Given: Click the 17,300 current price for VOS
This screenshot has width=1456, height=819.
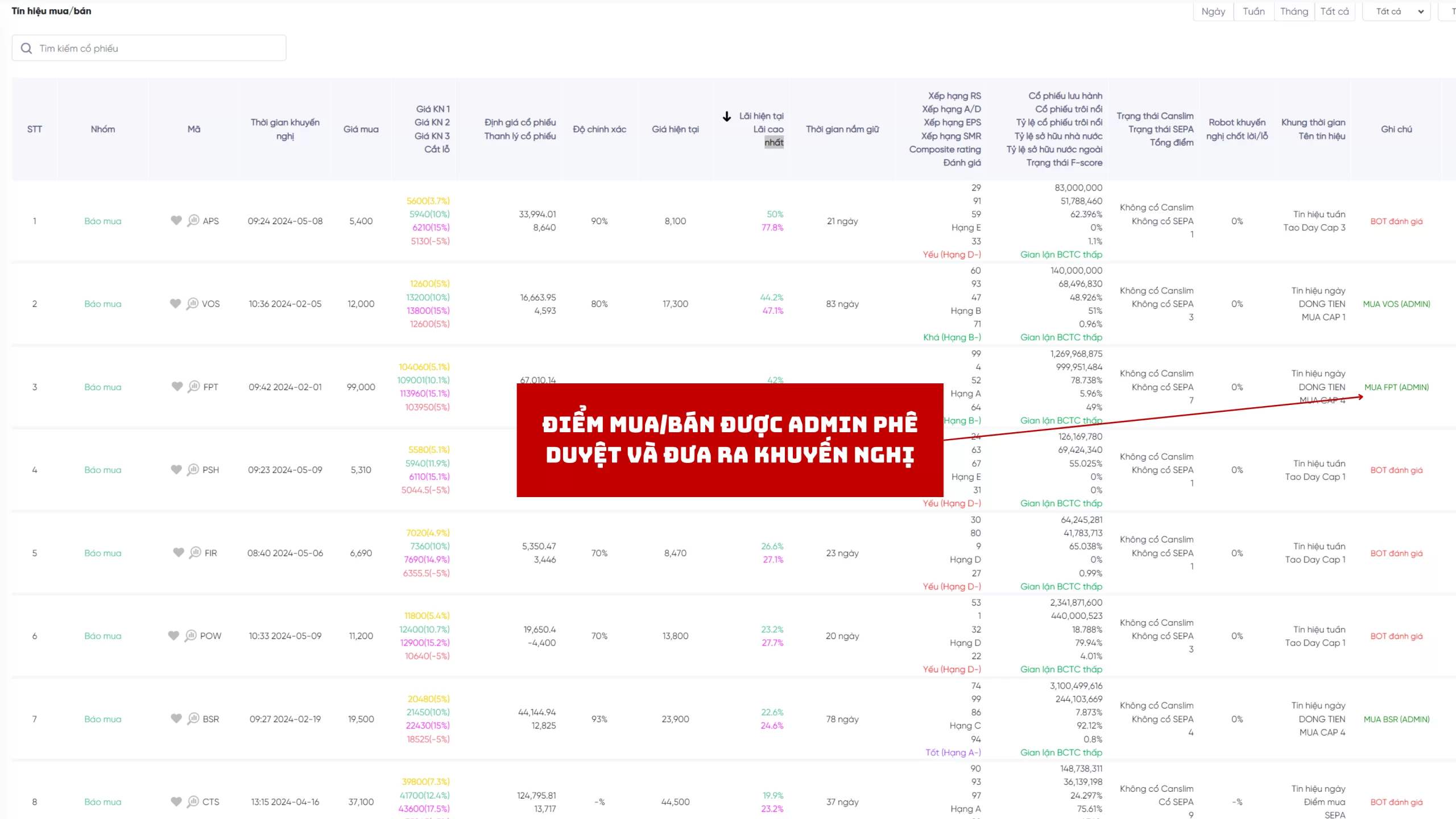Looking at the screenshot, I should click(x=675, y=304).
